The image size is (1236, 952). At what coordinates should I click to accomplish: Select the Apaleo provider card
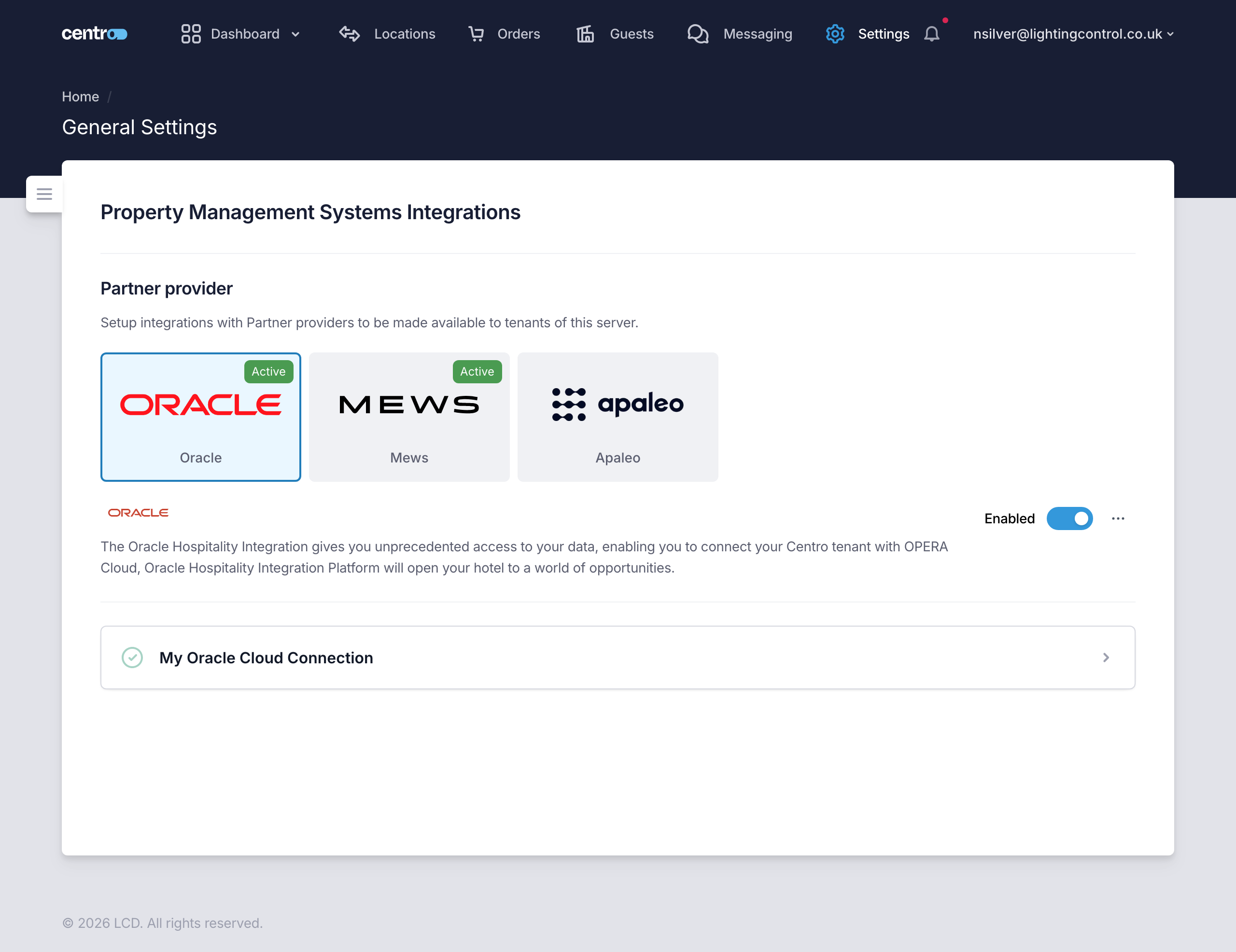point(618,417)
